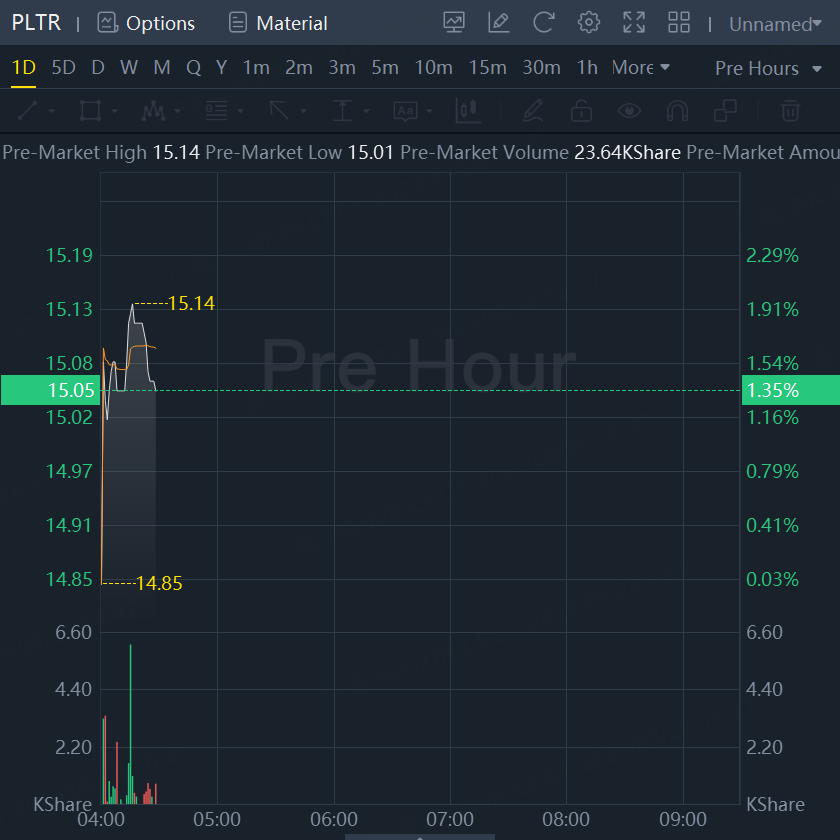Select the measure range tool
Viewport: 840px width, 840px height.
click(x=342, y=111)
